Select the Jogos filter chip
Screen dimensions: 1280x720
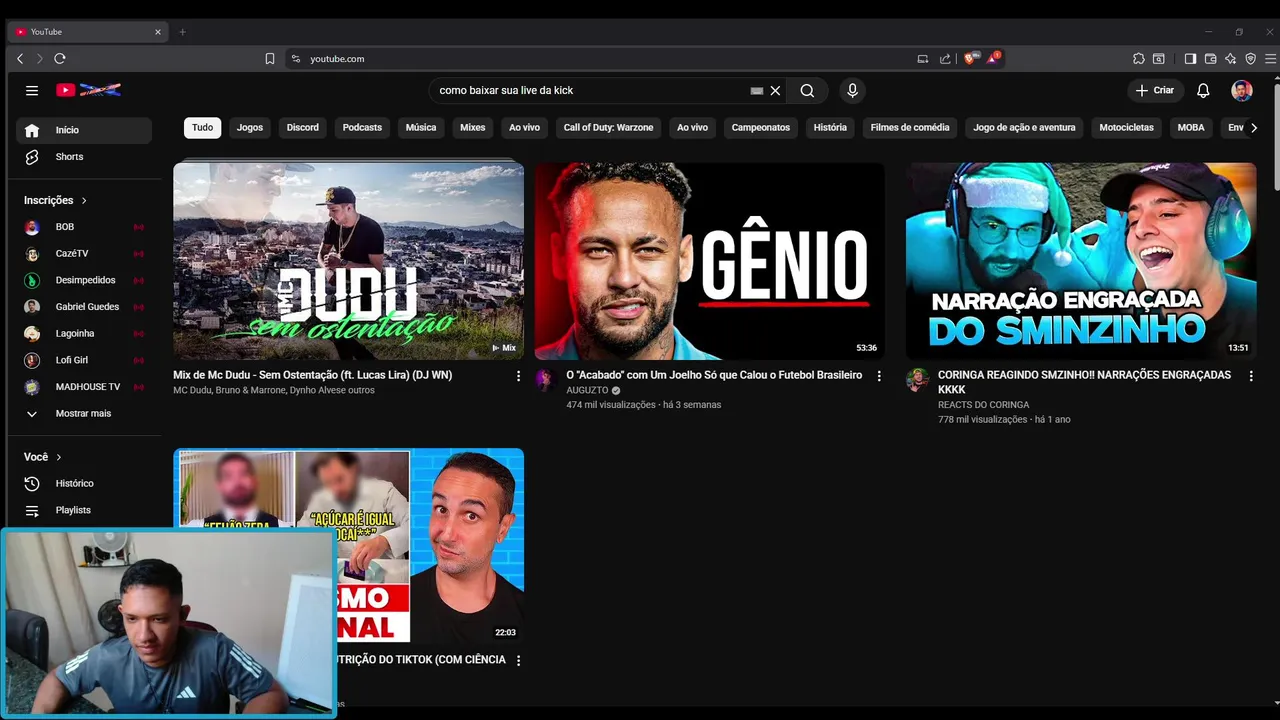(250, 128)
